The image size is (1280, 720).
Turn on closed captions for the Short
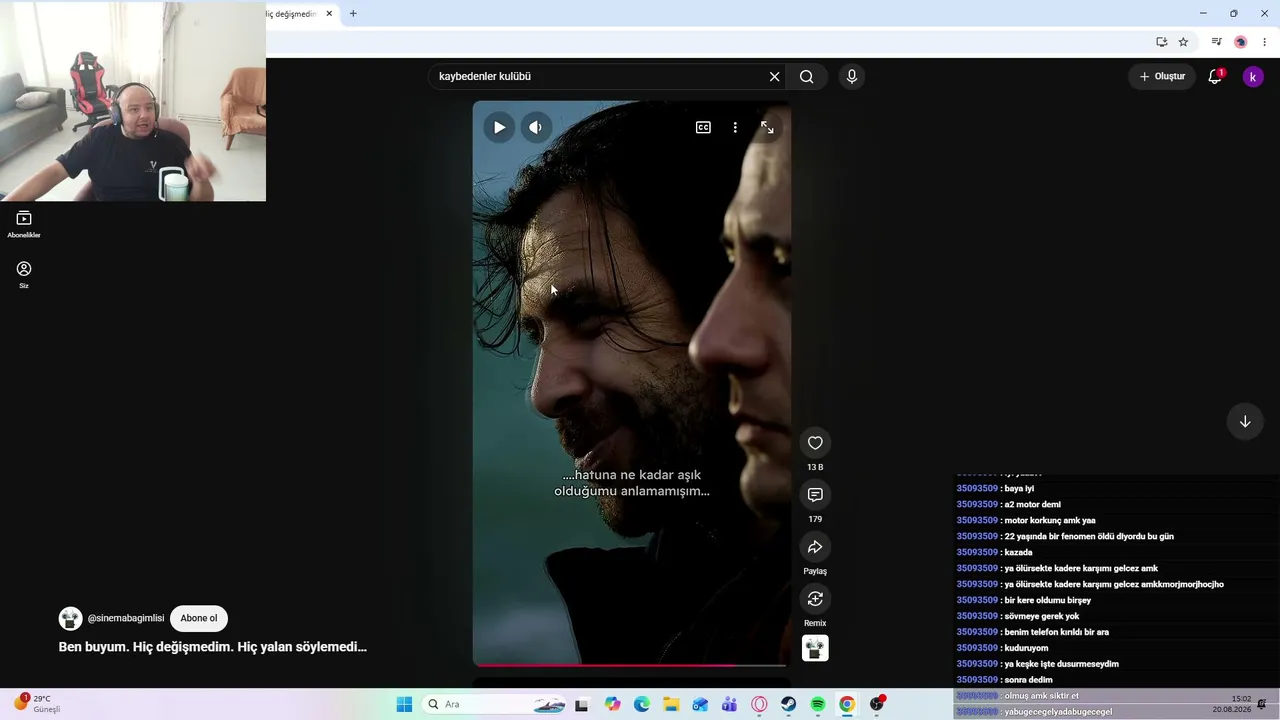click(x=703, y=127)
